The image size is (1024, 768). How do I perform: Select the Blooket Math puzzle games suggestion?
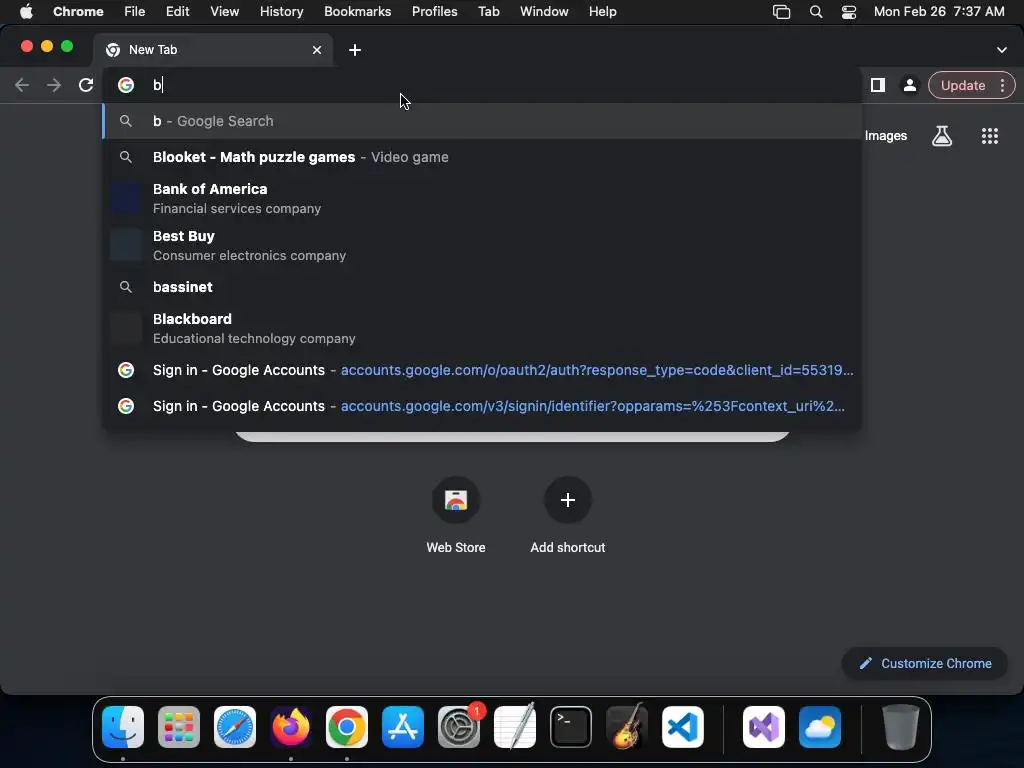pyautogui.click(x=482, y=157)
